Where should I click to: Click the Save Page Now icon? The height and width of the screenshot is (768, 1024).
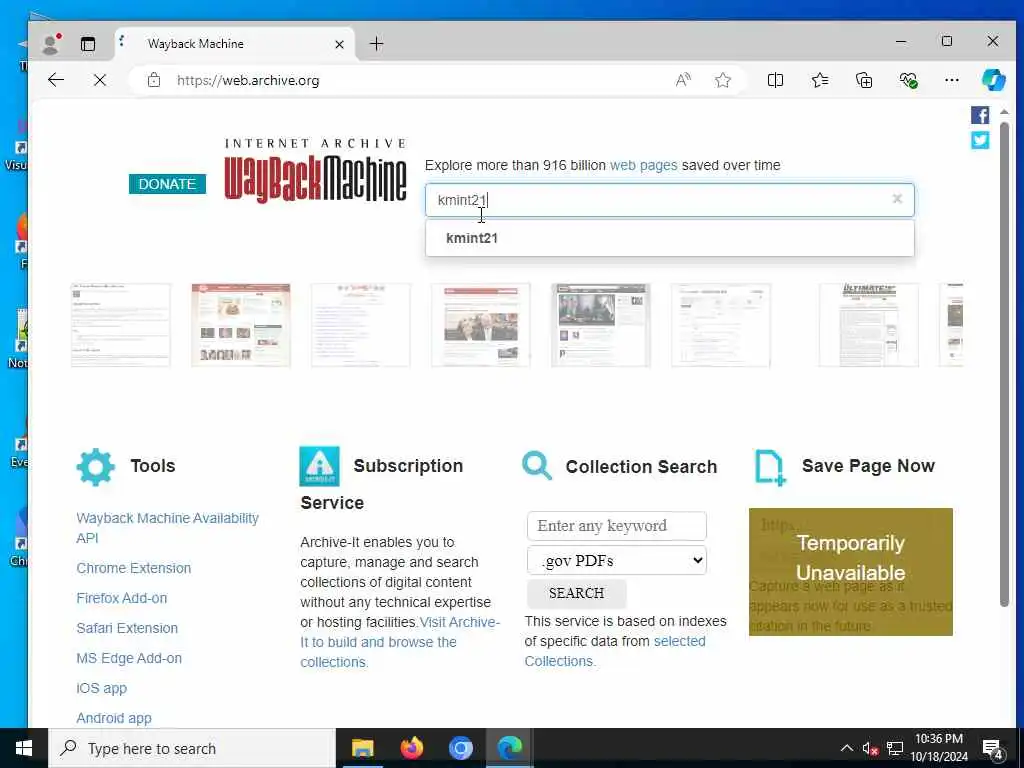coord(769,467)
